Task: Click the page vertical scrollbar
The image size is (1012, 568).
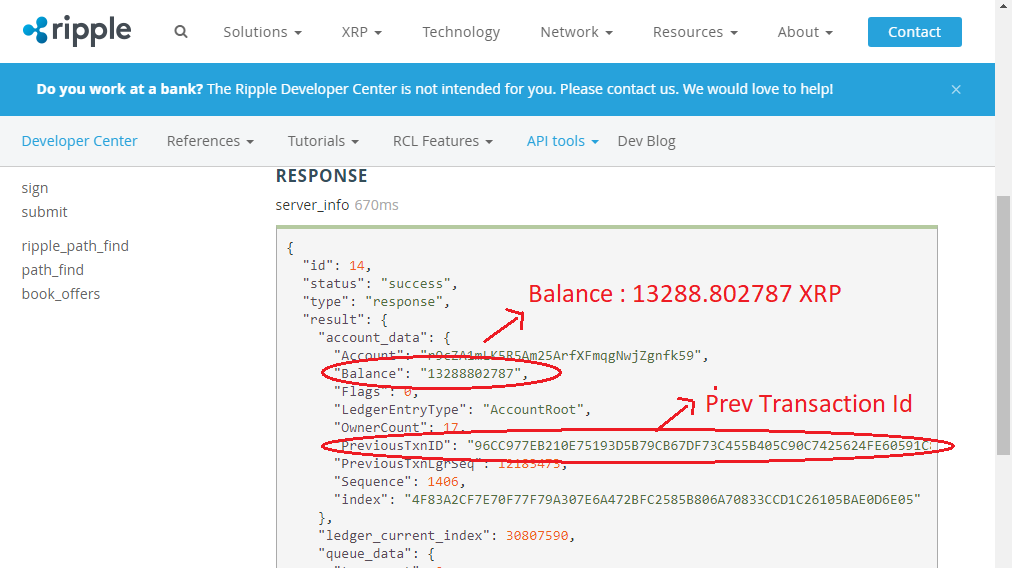Action: pyautogui.click(x=1003, y=325)
